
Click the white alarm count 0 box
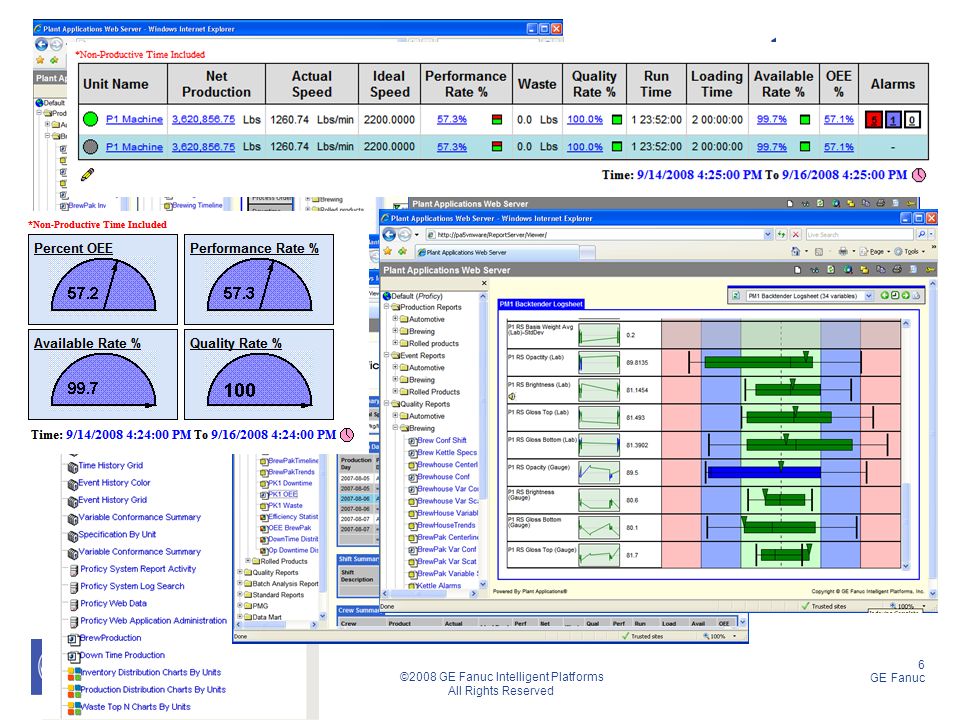pos(912,120)
